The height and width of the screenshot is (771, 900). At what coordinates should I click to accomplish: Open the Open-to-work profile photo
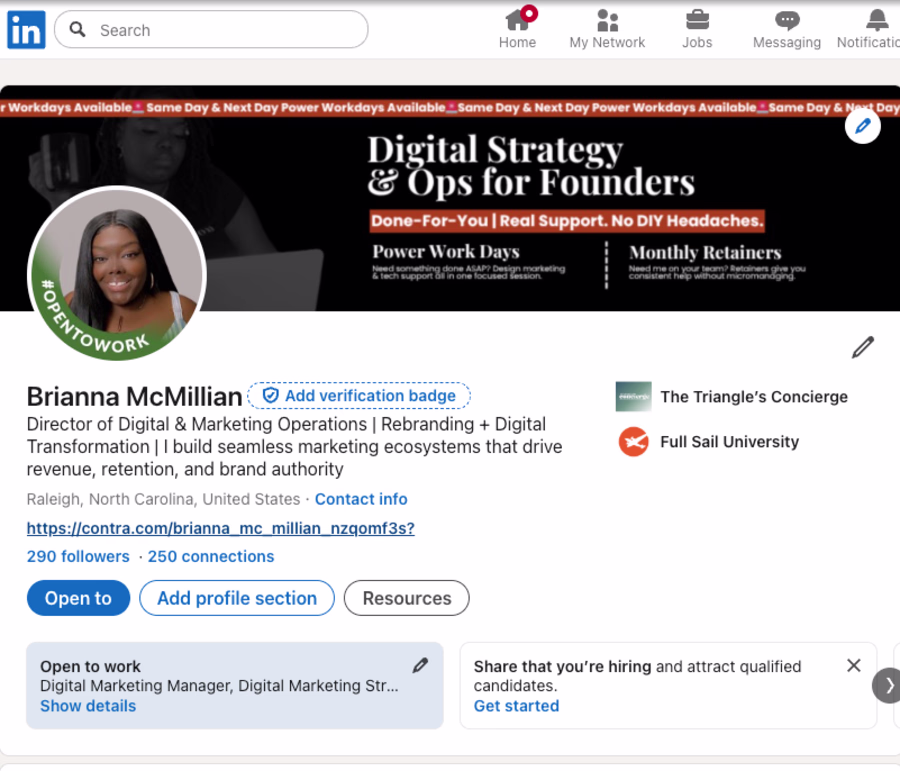(117, 273)
